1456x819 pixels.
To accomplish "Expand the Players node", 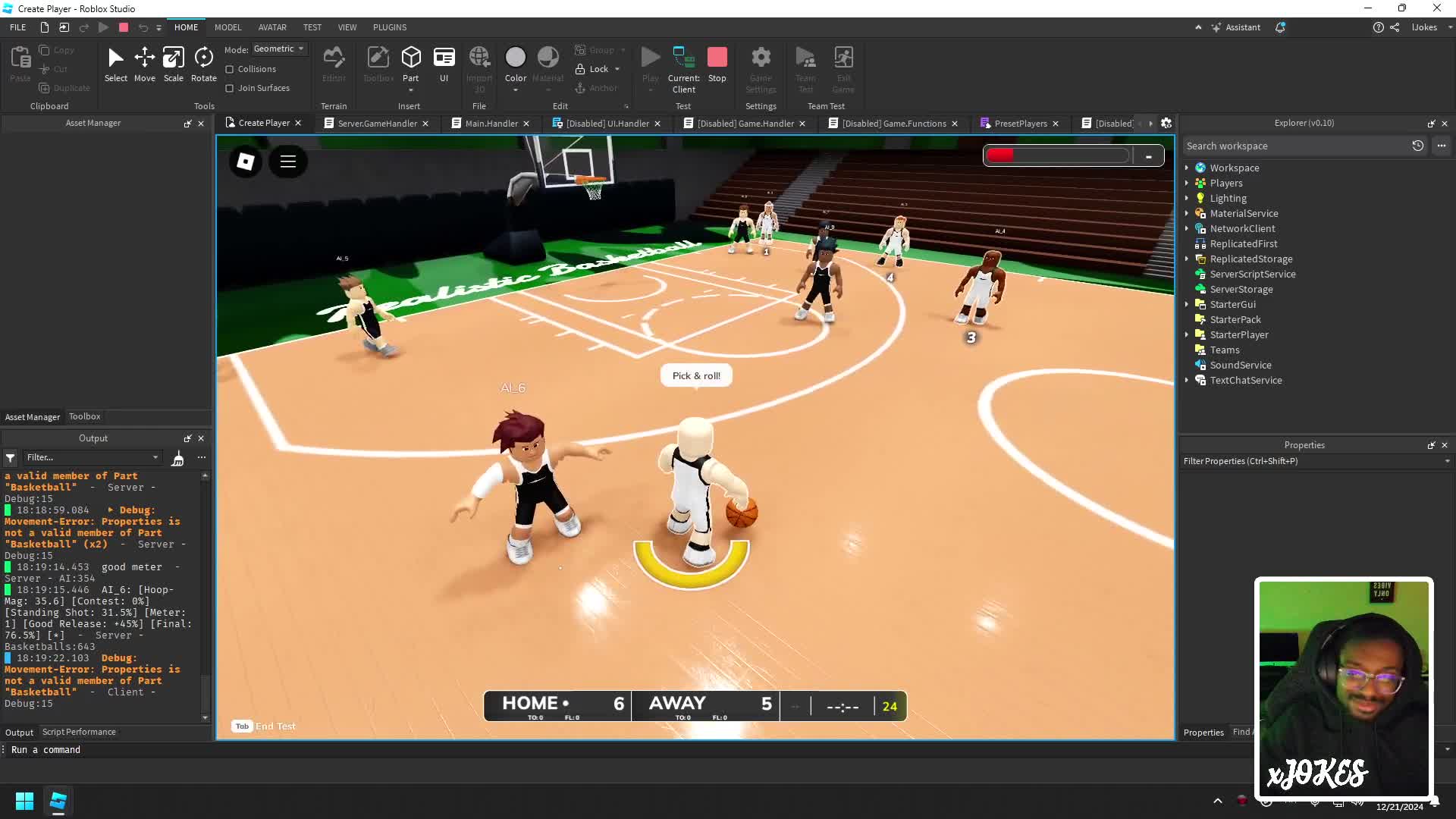I will (x=1187, y=183).
